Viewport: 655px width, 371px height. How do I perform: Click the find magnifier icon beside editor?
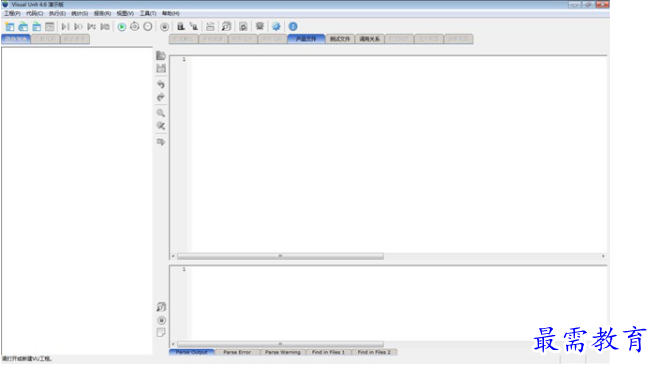coord(161,113)
